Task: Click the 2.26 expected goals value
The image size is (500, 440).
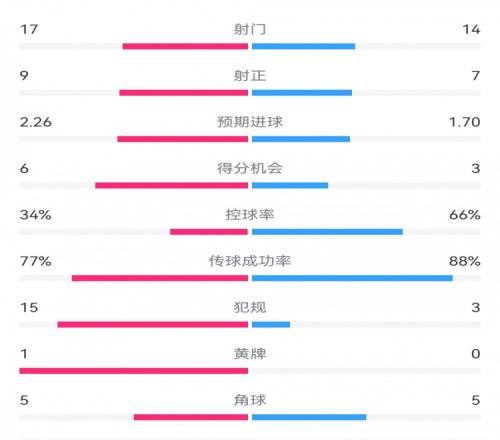Action: click(x=36, y=122)
